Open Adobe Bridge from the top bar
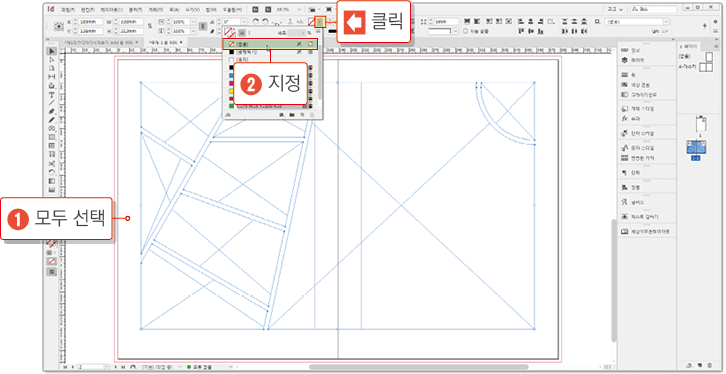 (x=255, y=9)
